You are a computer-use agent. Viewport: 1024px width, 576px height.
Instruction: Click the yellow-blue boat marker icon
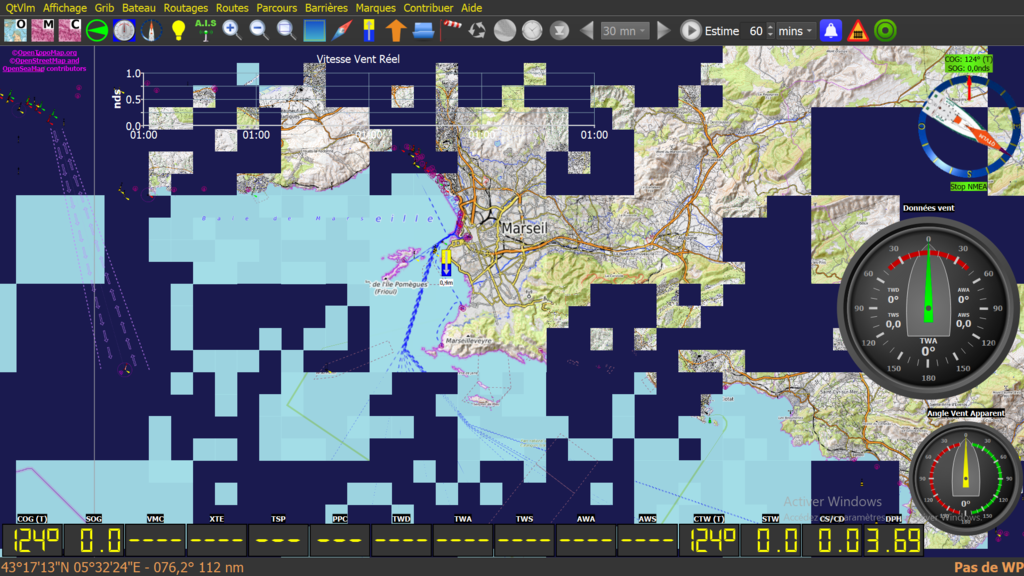tap(369, 31)
